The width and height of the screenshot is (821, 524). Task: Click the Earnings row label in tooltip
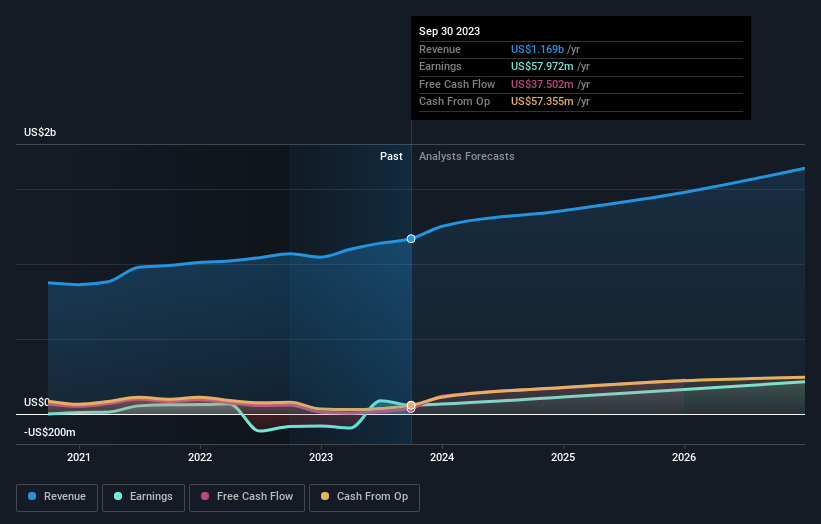point(440,66)
